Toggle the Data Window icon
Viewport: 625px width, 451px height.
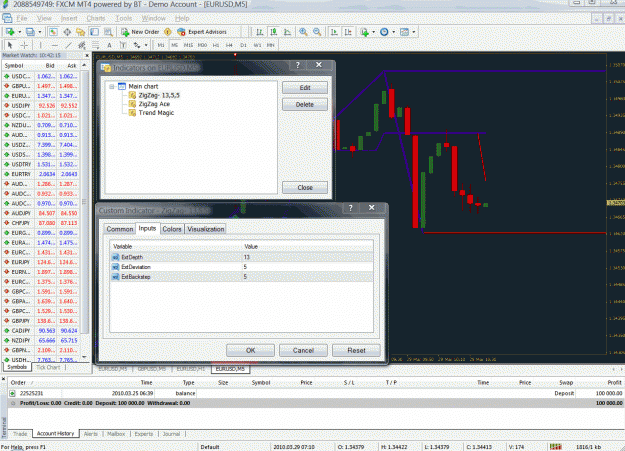[67, 32]
